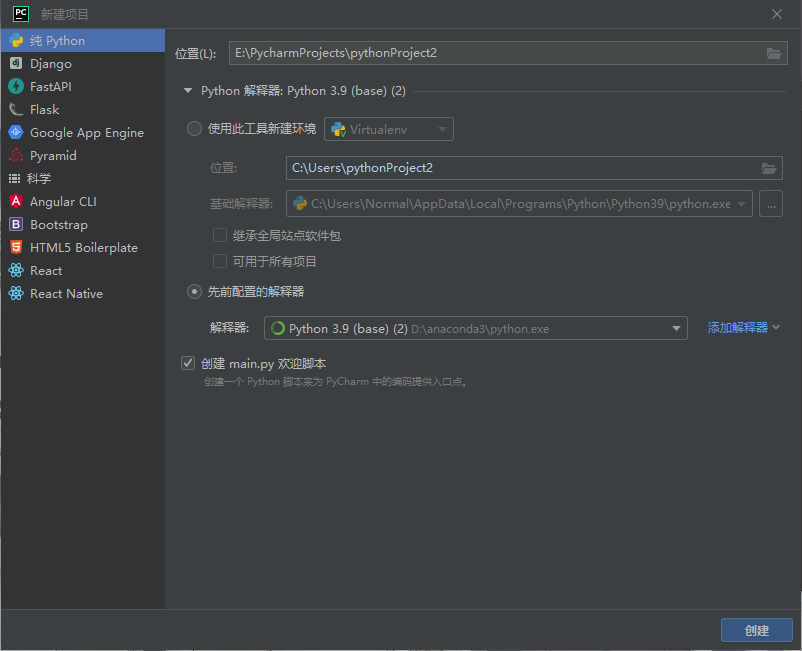Select 使用此工具新建环境 radio option
The image size is (802, 651).
pyautogui.click(x=194, y=128)
